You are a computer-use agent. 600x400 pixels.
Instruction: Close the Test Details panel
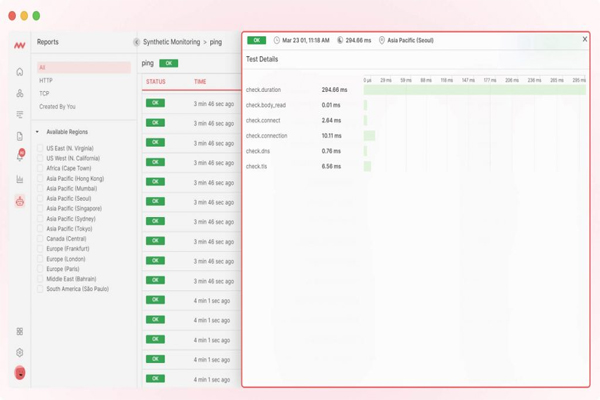[585, 39]
